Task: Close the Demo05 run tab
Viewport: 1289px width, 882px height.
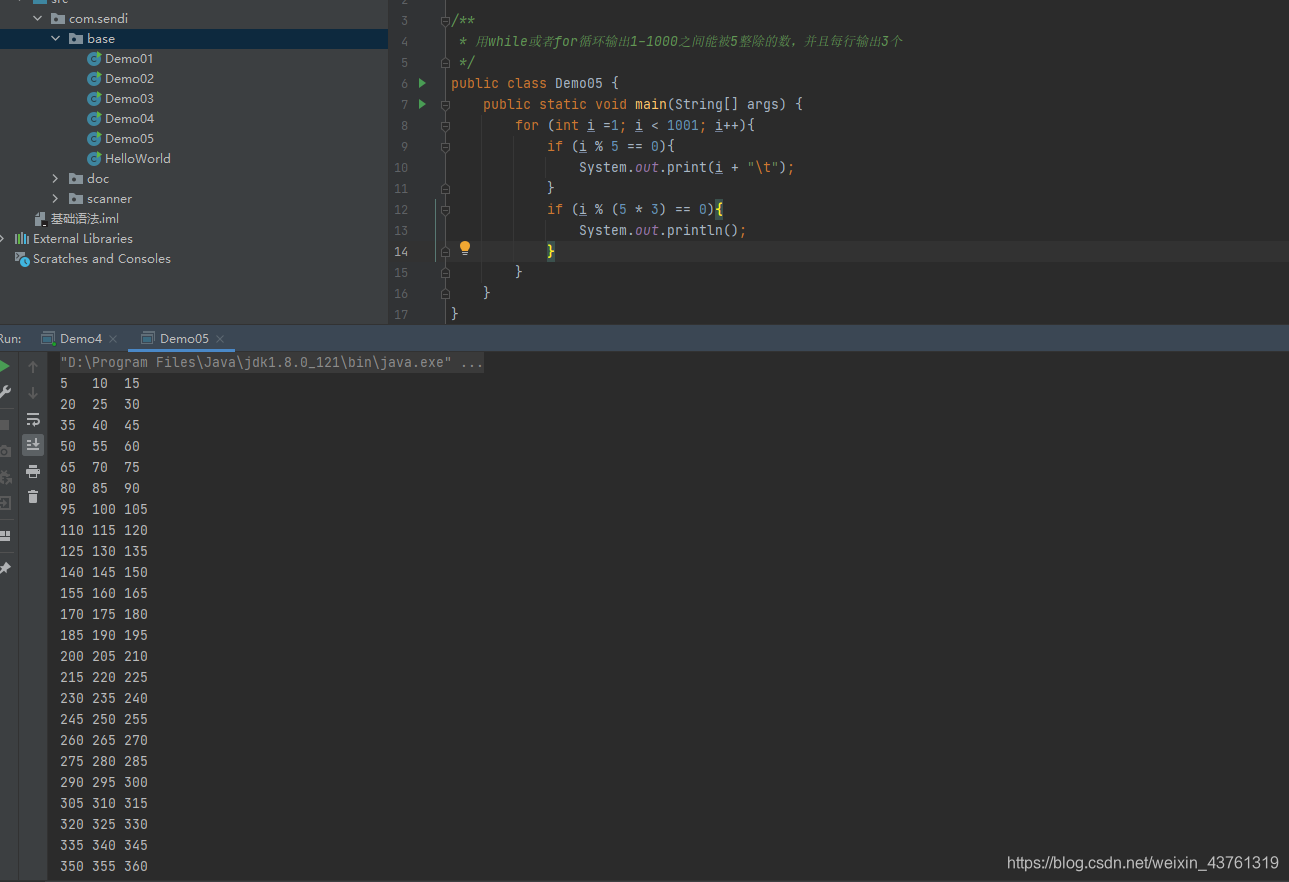Action: (220, 339)
